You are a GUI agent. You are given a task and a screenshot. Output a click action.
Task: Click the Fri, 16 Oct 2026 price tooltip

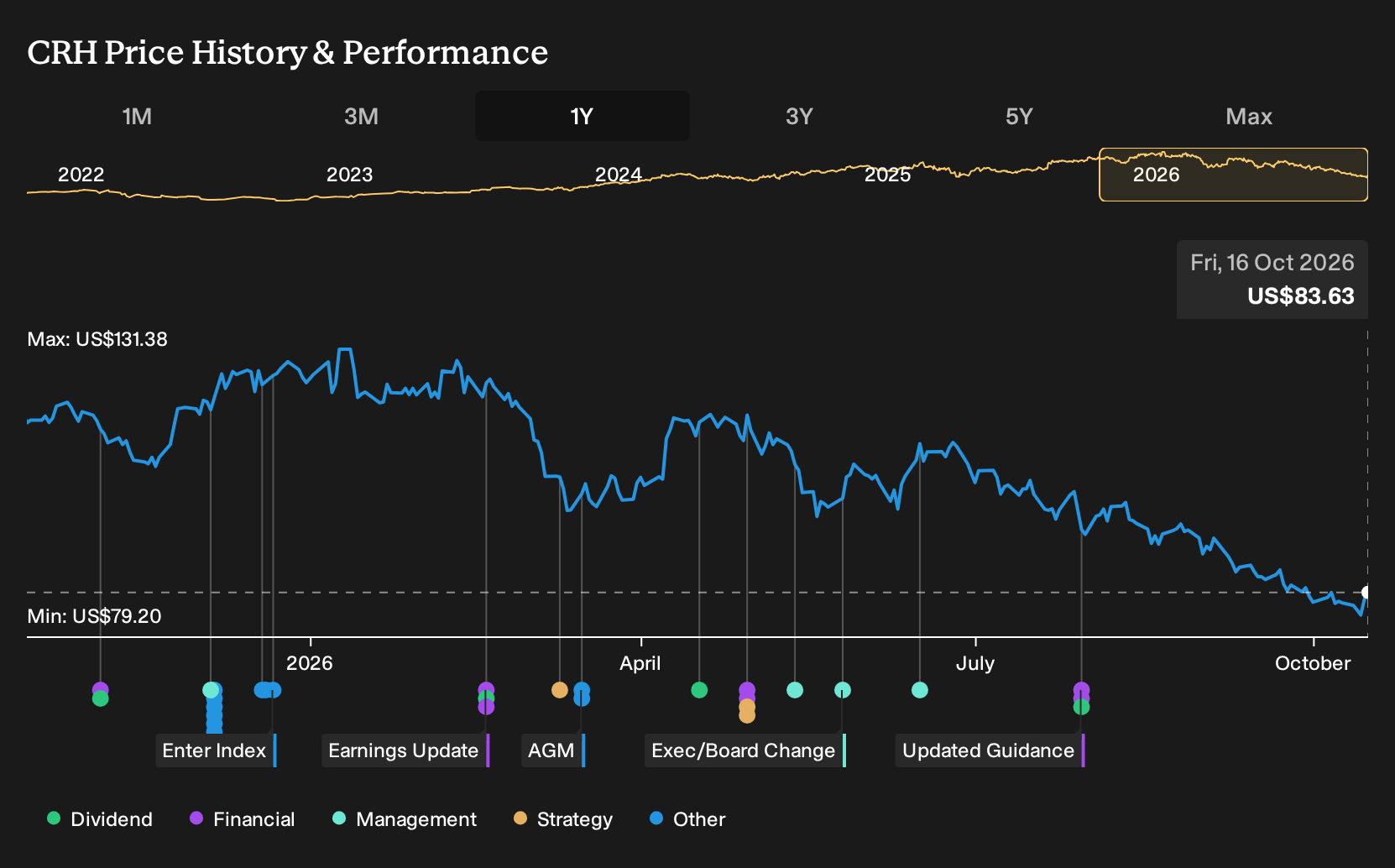[1272, 280]
